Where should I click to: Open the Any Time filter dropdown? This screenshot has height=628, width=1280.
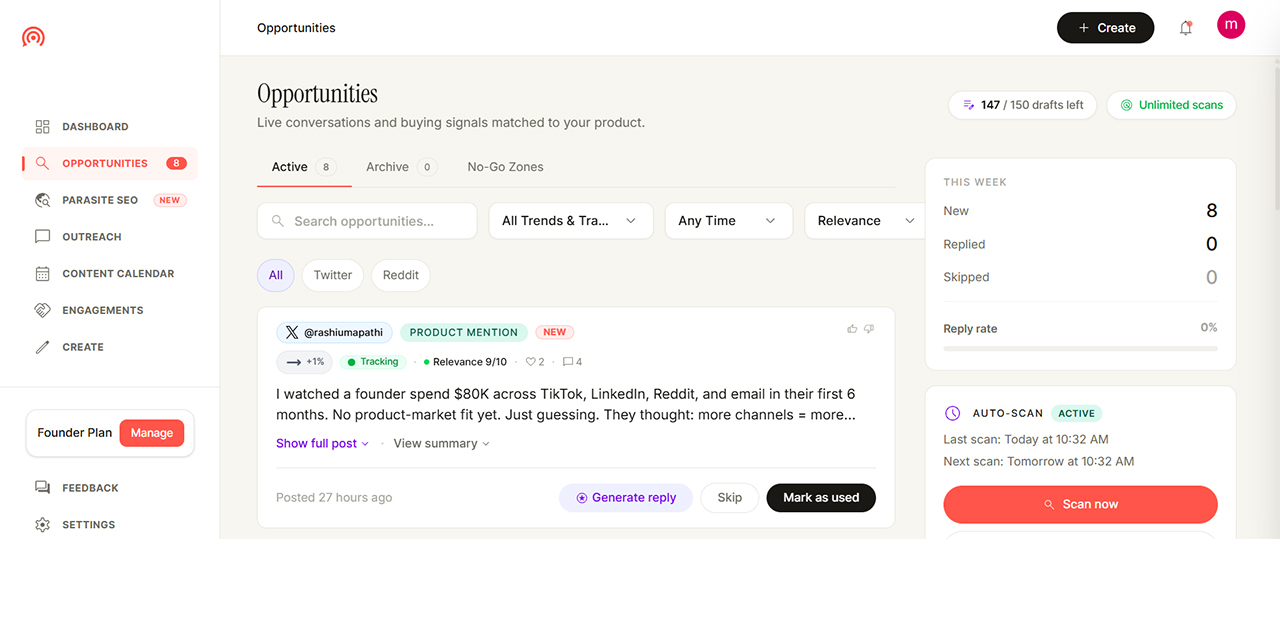click(x=729, y=221)
